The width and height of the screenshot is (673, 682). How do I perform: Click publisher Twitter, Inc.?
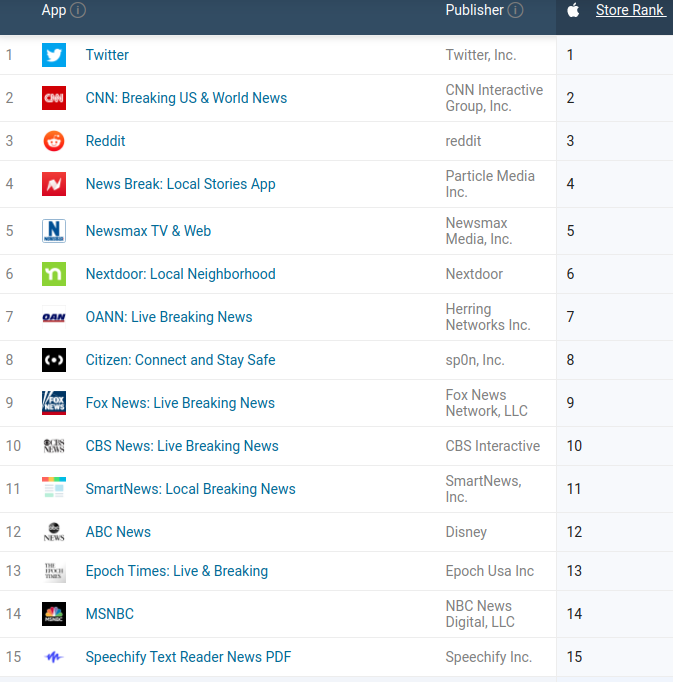pyautogui.click(x=481, y=55)
